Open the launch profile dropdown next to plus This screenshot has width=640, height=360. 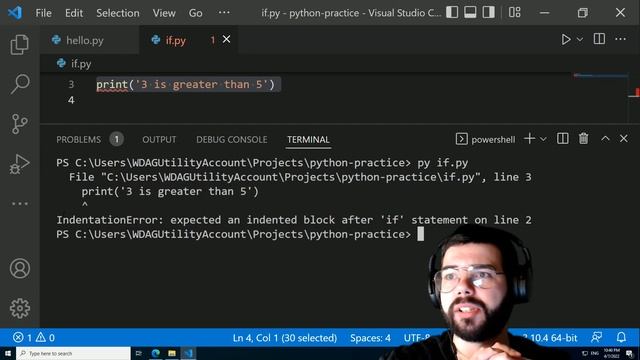(x=543, y=139)
